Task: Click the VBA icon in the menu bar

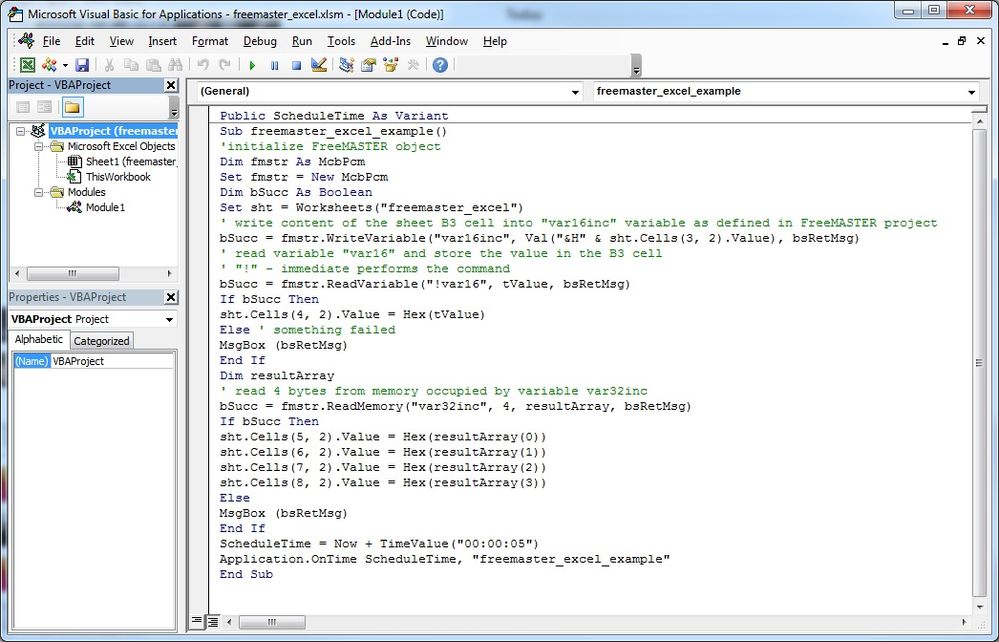Action: click(27, 41)
